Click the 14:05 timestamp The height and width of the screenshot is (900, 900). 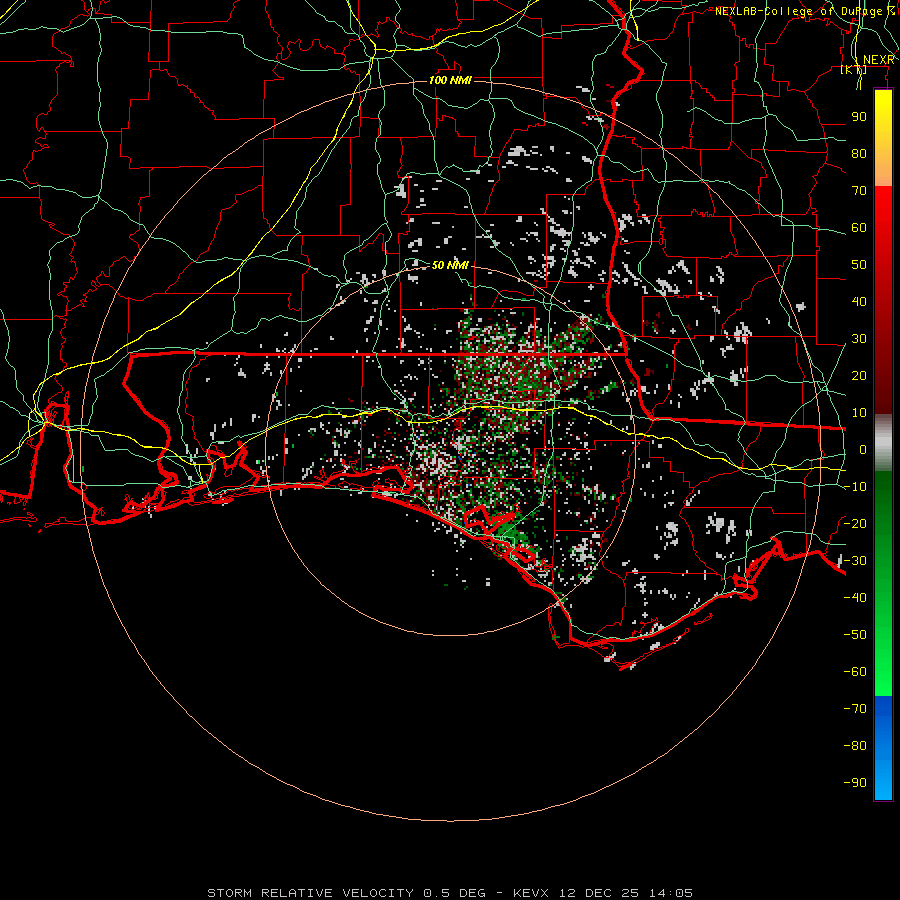(671, 893)
